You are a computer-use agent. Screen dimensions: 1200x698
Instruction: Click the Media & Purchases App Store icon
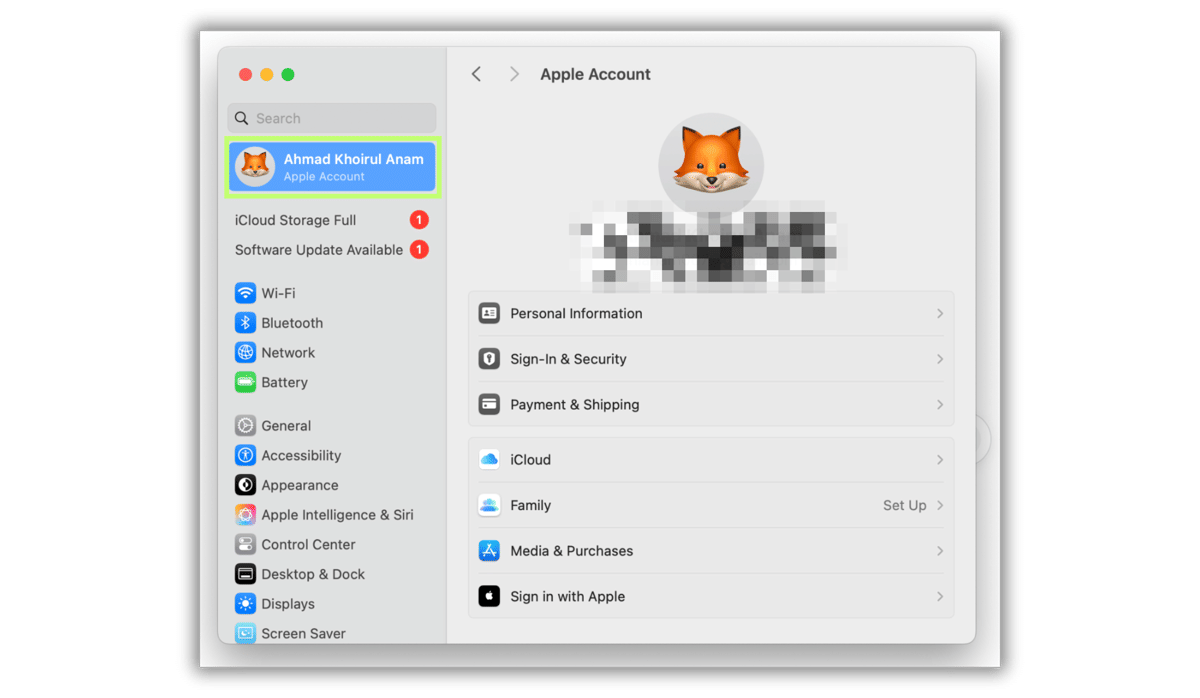coord(489,551)
